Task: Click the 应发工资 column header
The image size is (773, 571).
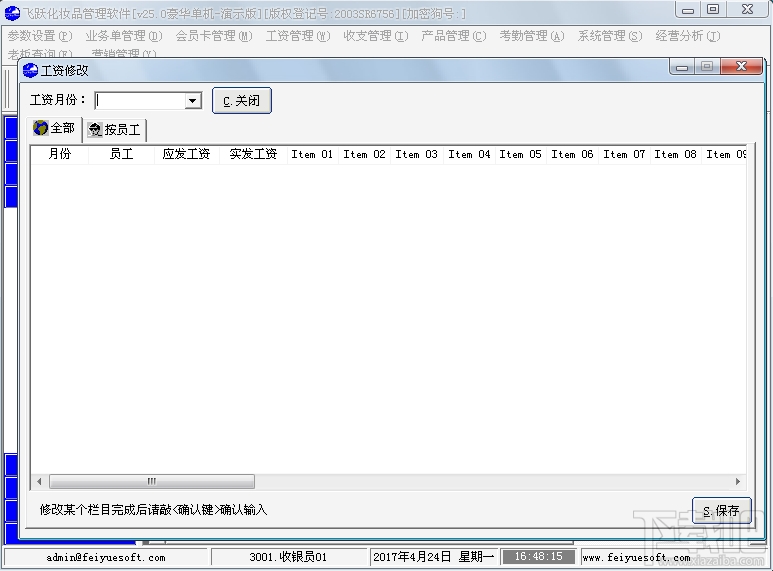Action: tap(186, 154)
